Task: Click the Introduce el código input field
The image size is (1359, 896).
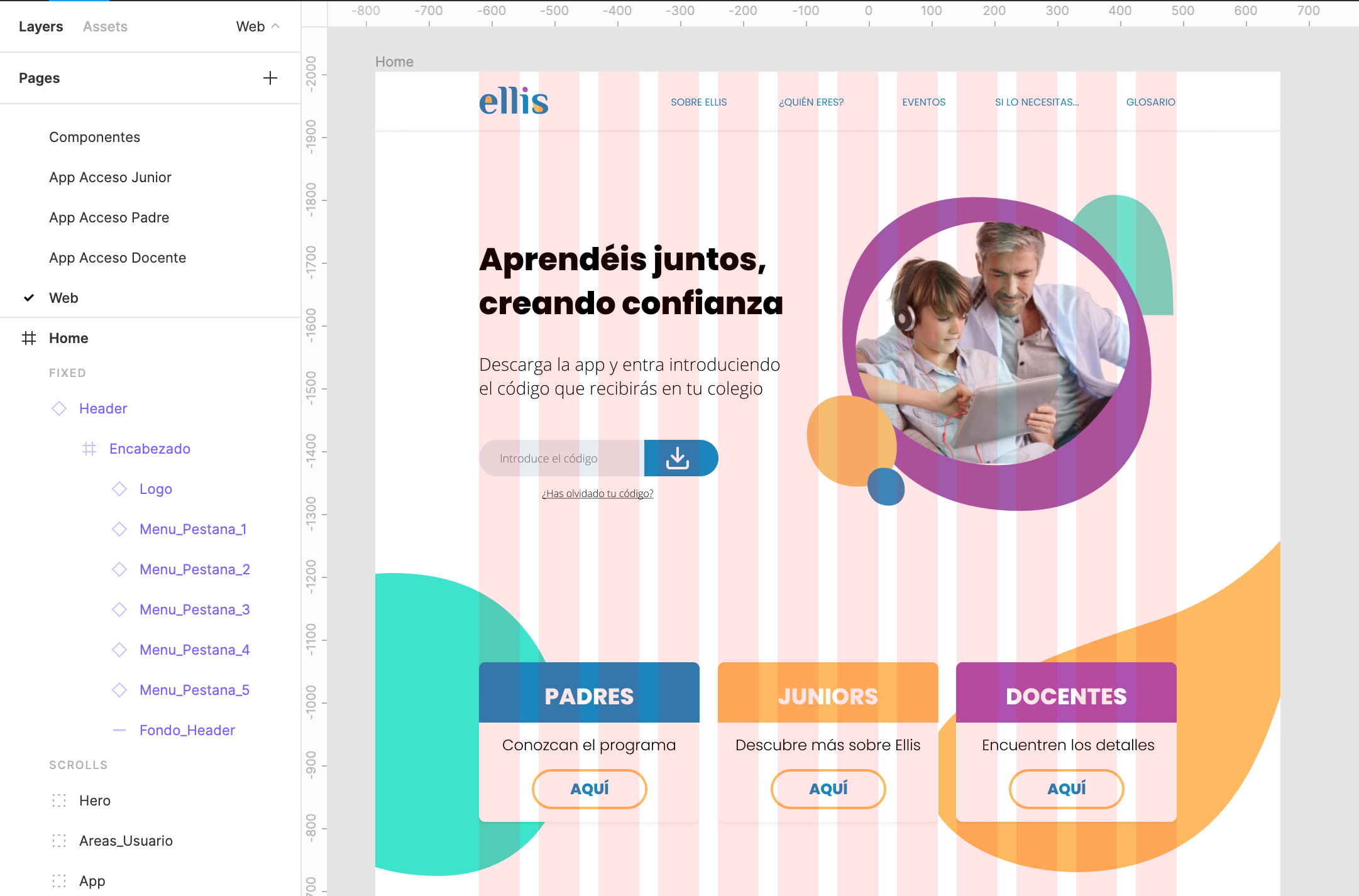Action: 561,458
